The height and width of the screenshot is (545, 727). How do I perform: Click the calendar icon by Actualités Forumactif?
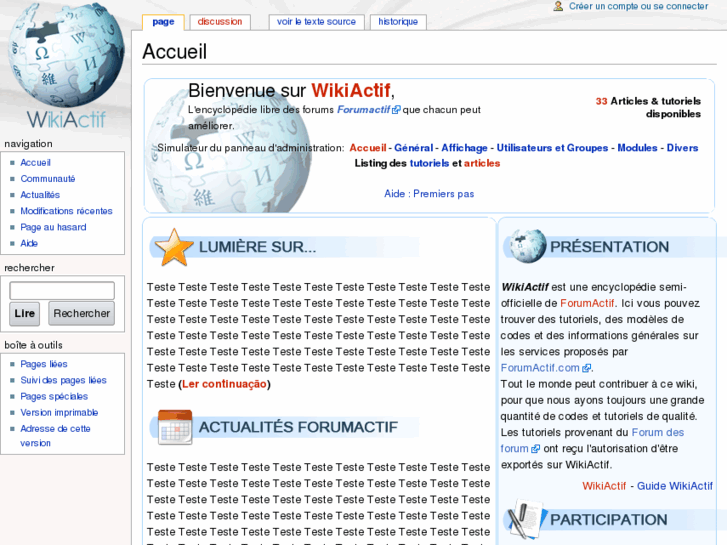(x=175, y=427)
